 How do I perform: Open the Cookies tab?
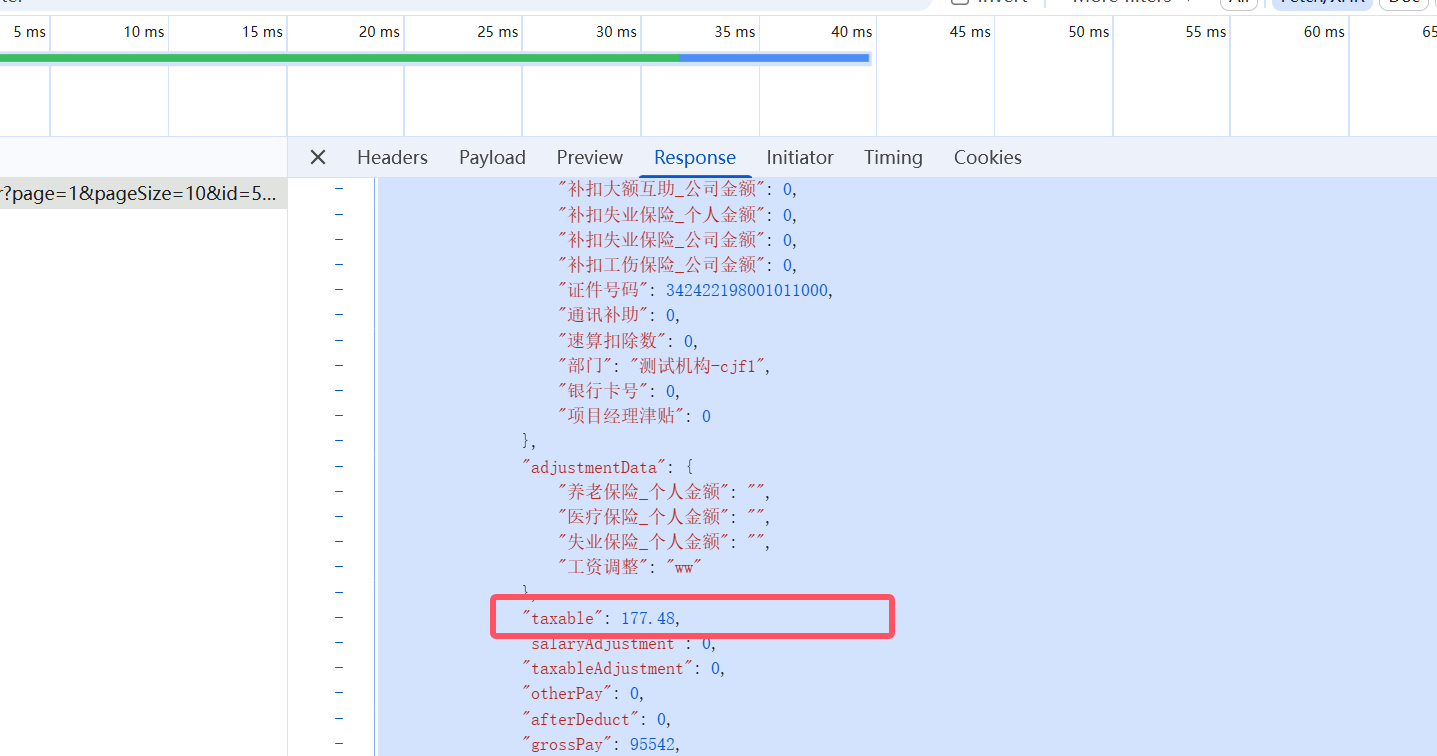pyautogui.click(x=987, y=157)
